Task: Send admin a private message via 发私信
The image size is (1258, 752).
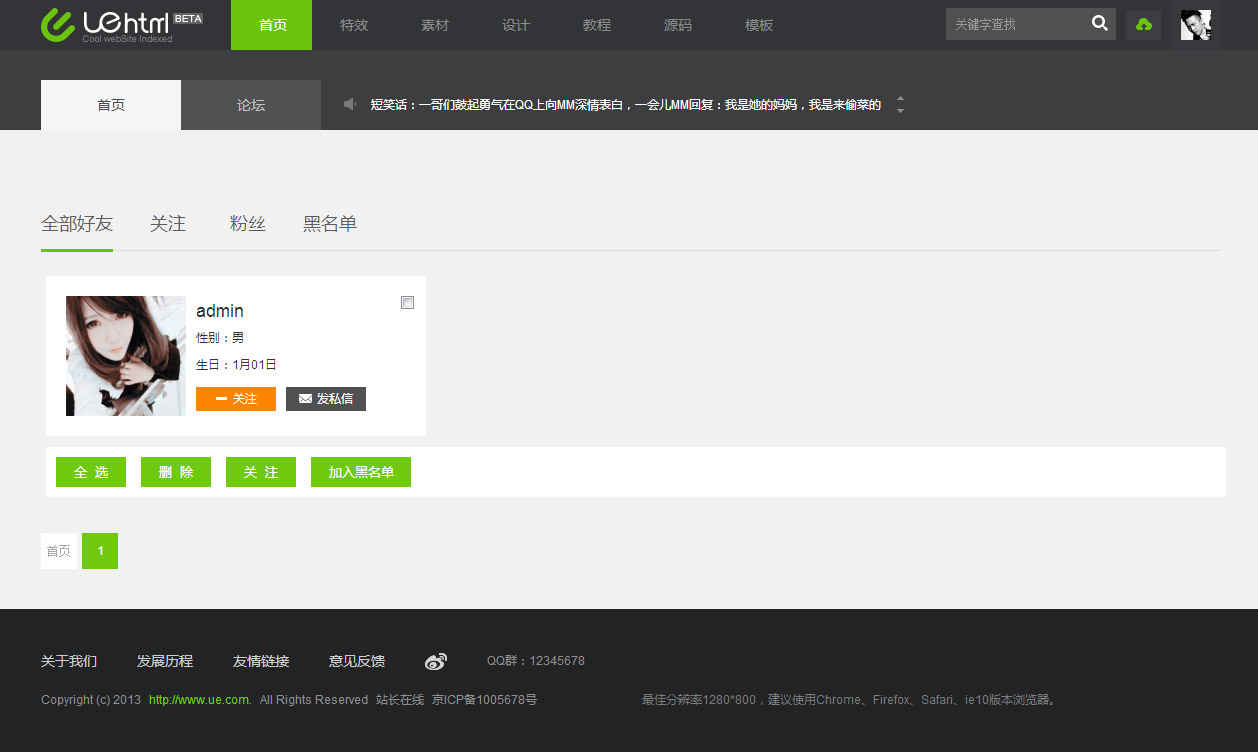Action: click(x=326, y=399)
